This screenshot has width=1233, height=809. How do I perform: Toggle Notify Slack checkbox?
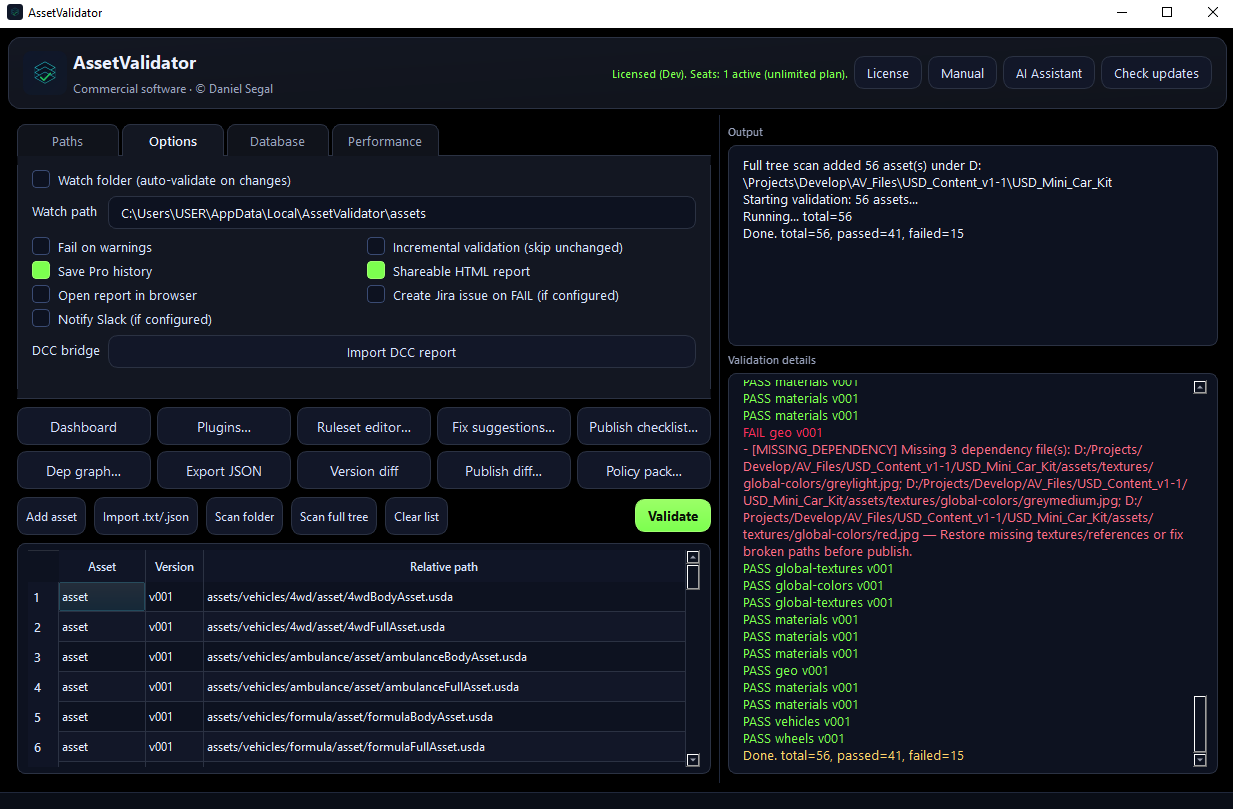[x=41, y=318]
